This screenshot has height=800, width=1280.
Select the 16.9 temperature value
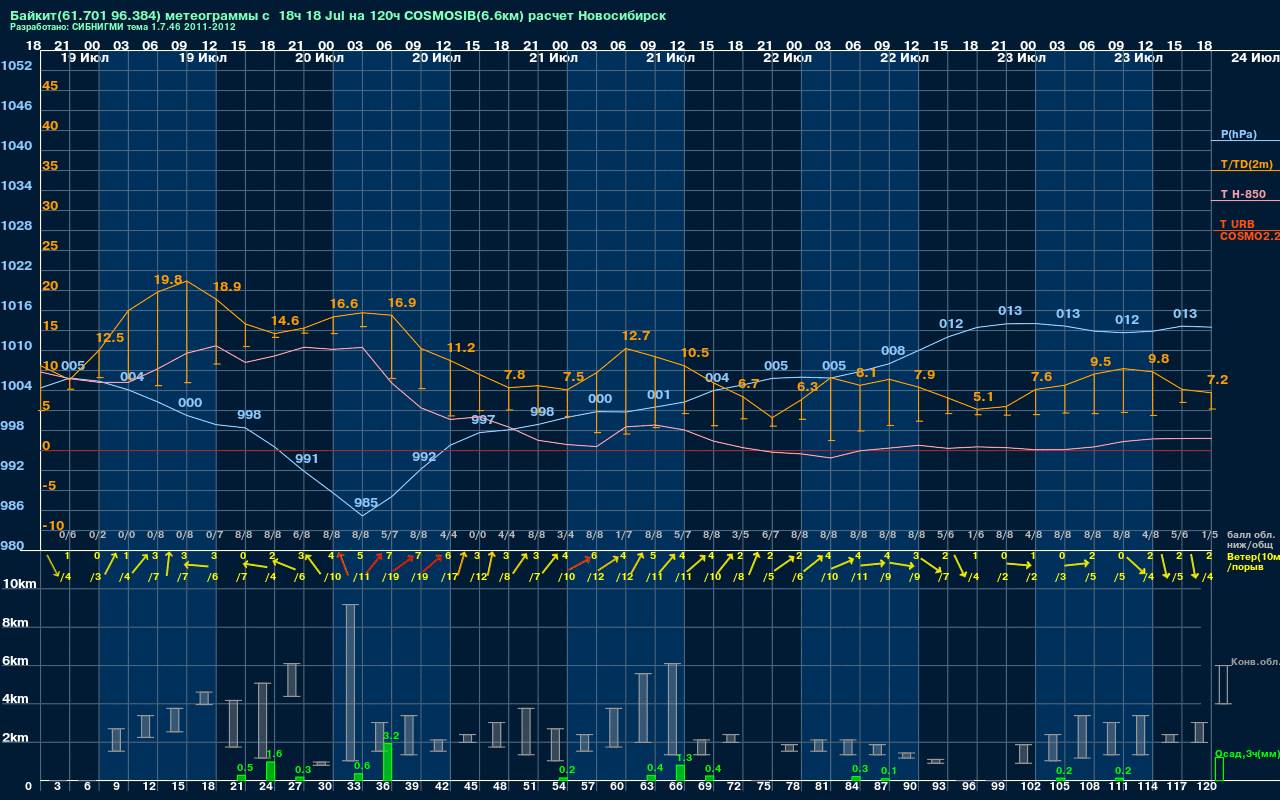[402, 302]
